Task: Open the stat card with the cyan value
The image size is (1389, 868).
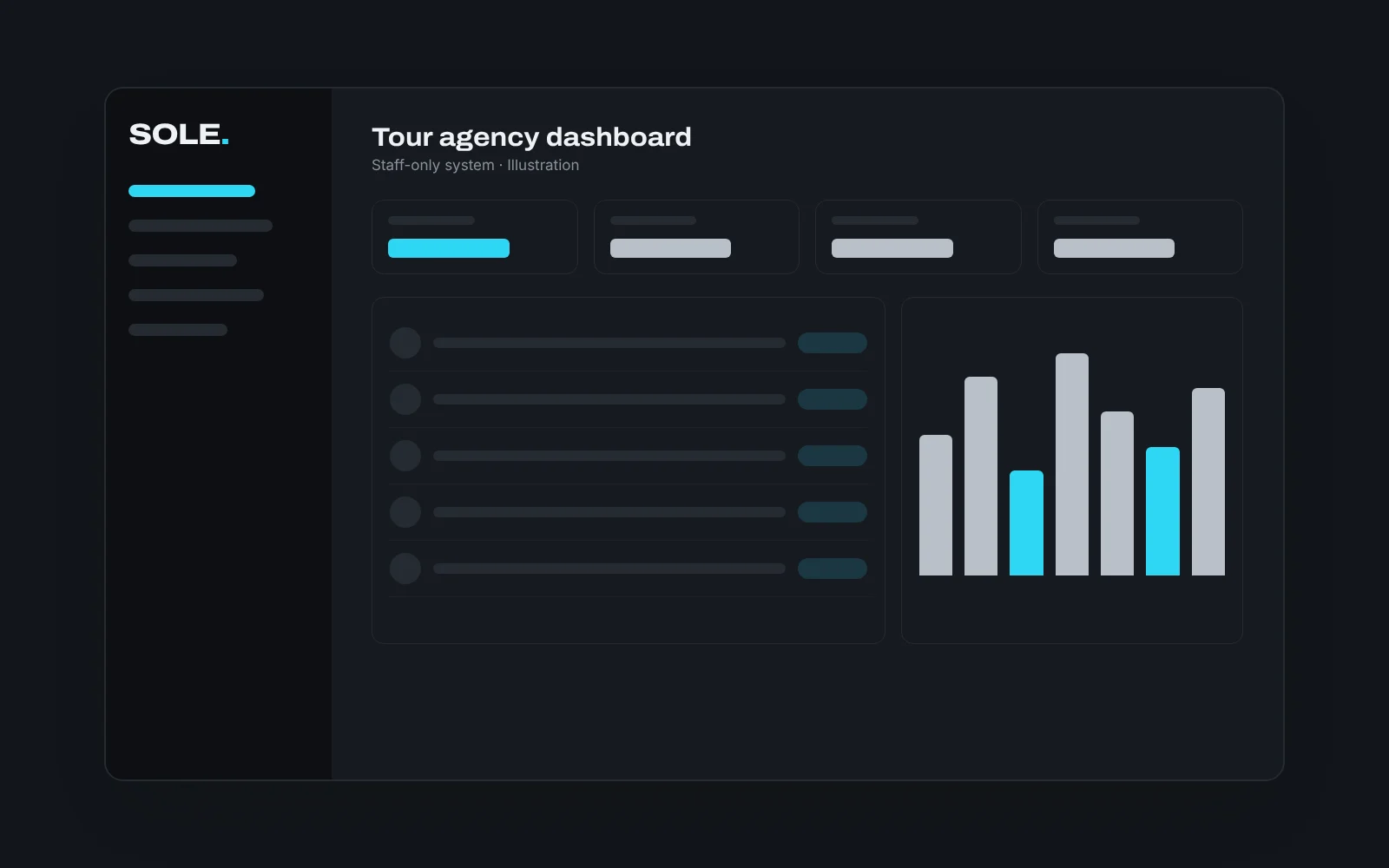Action: (475, 237)
